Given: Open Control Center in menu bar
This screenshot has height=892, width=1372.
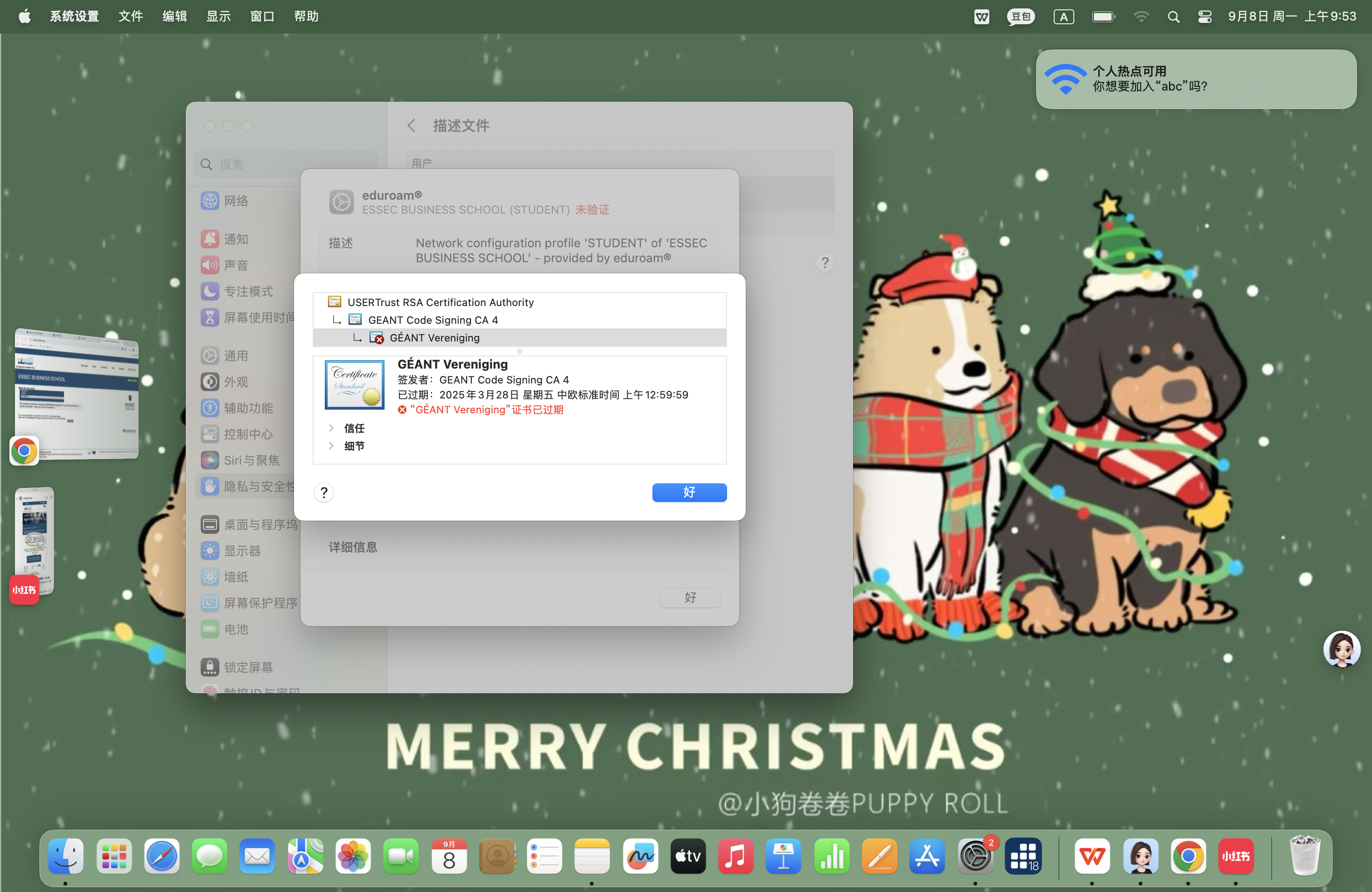Looking at the screenshot, I should pos(1204,16).
